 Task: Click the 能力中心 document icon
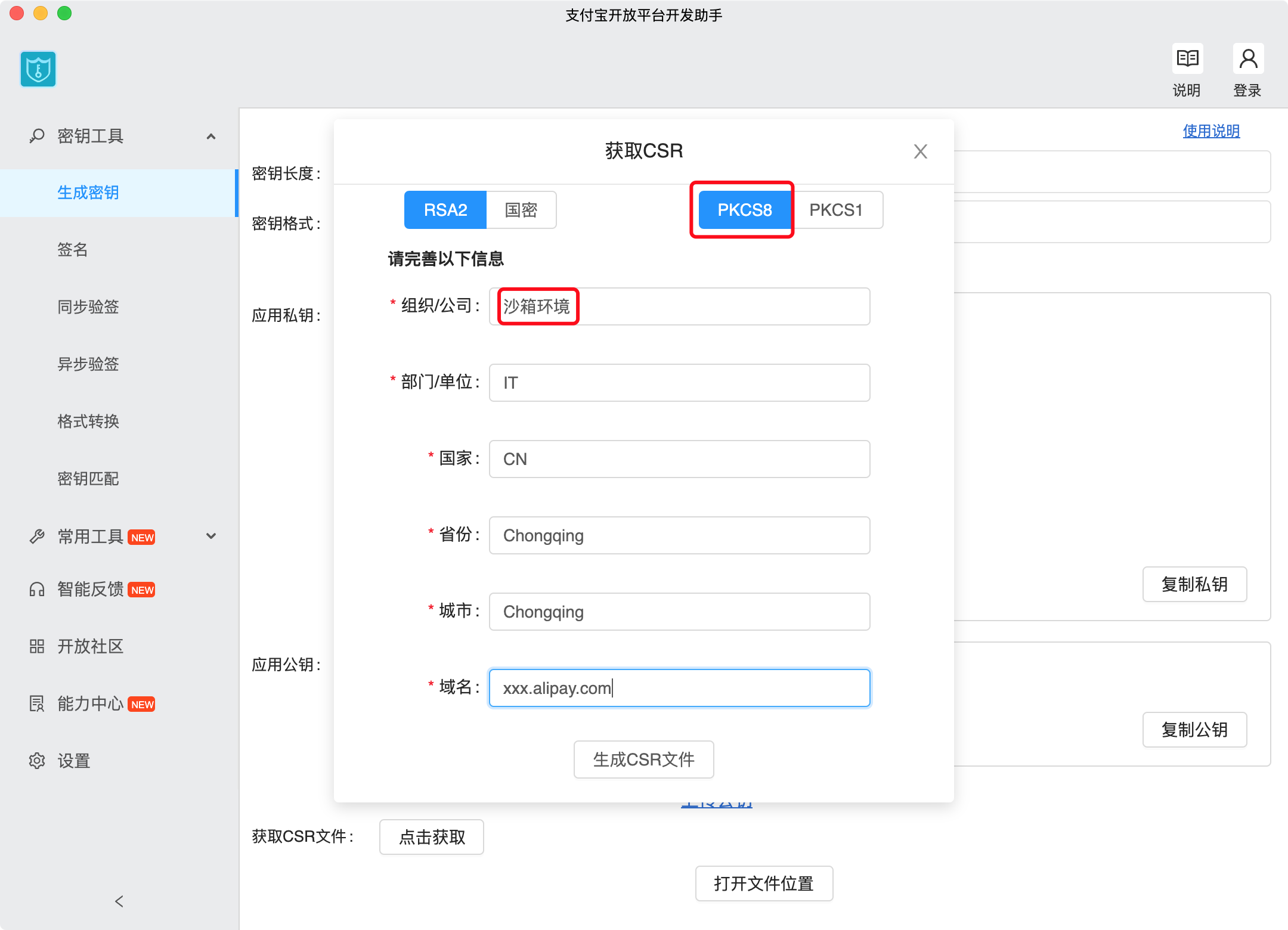[37, 703]
